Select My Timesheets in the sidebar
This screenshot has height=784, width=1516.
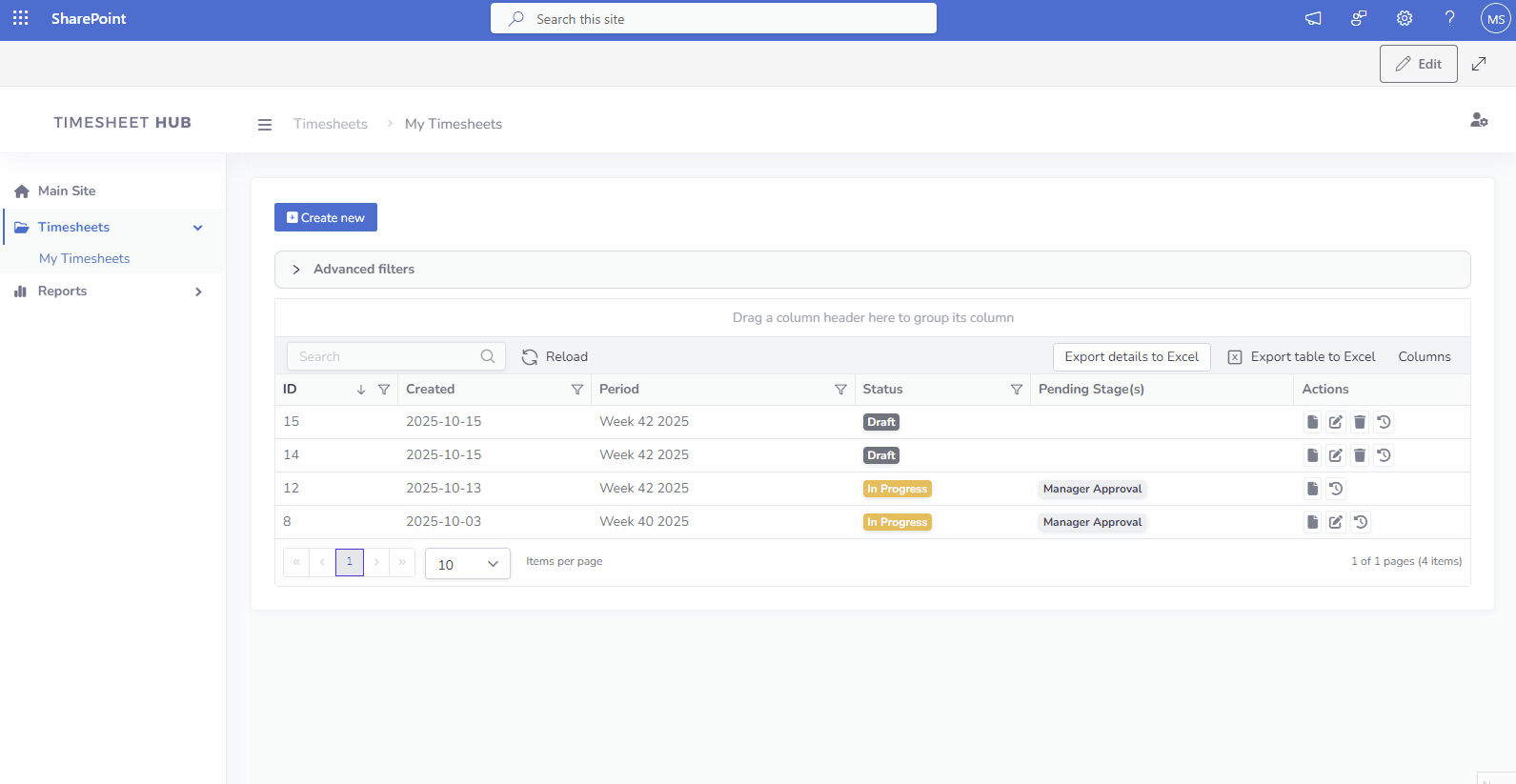(x=84, y=258)
